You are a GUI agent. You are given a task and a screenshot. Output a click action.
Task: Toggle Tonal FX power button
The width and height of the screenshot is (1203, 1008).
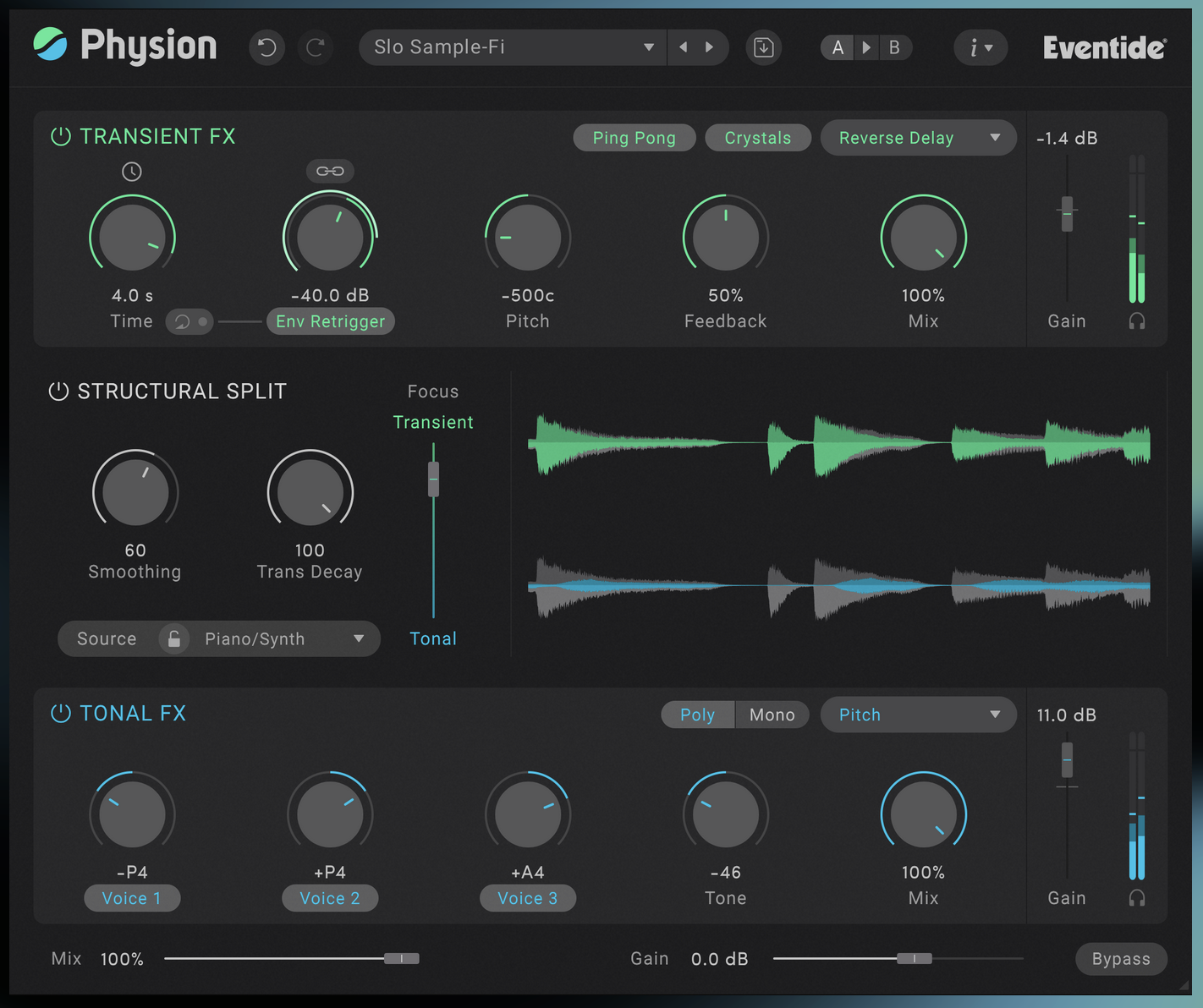[61, 713]
